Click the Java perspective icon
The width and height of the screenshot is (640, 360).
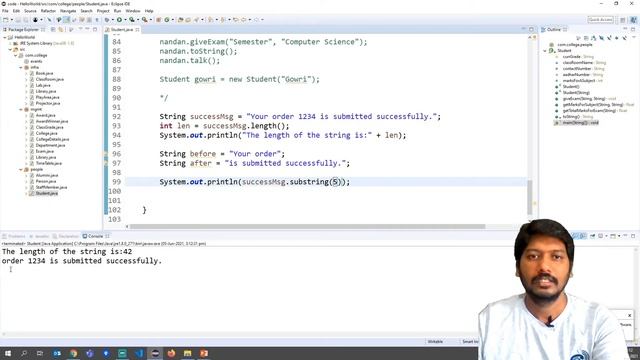click(x=633, y=20)
